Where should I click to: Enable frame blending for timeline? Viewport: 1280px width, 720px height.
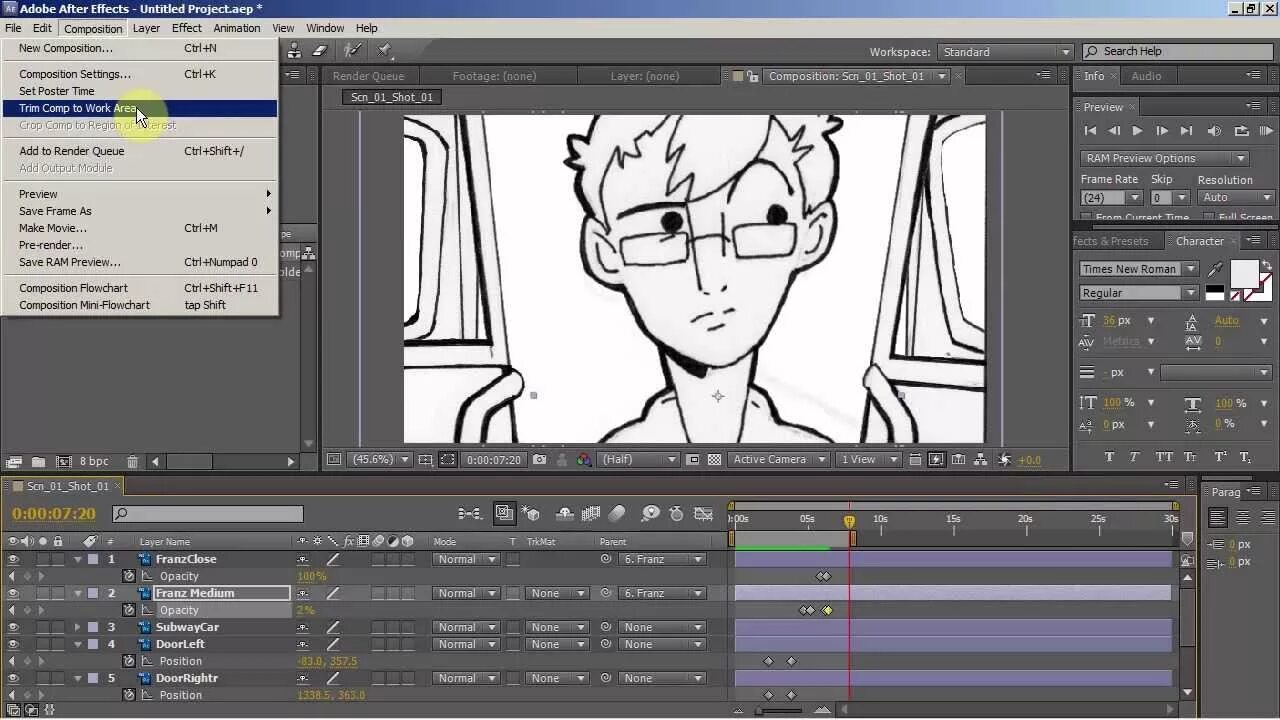[x=592, y=514]
